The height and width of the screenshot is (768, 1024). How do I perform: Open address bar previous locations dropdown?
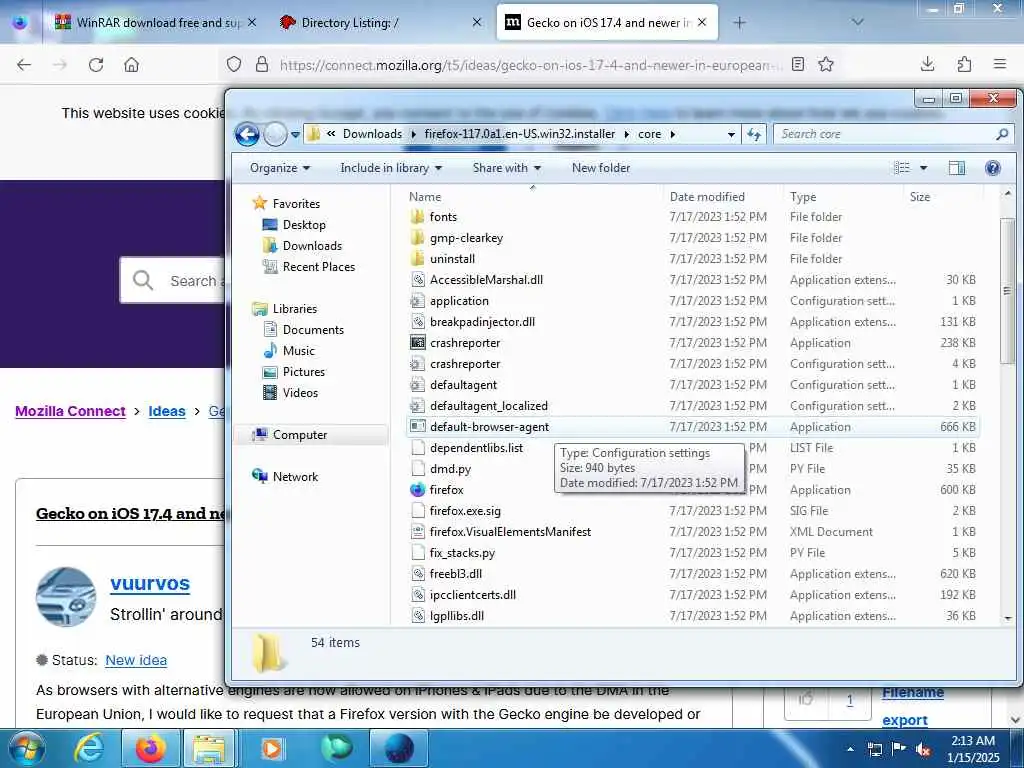731,135
